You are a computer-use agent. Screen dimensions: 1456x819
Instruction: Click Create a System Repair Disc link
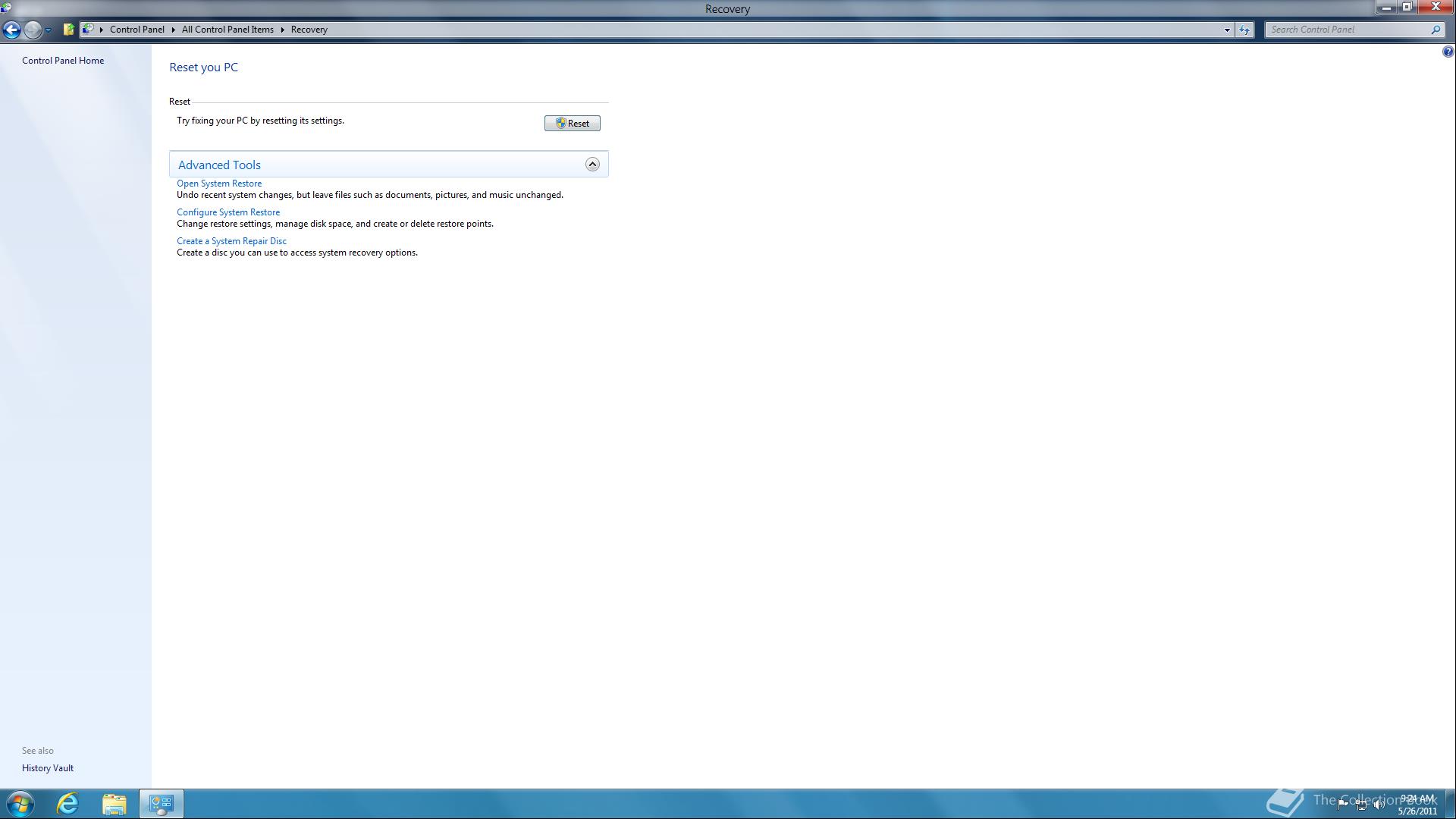click(x=231, y=241)
